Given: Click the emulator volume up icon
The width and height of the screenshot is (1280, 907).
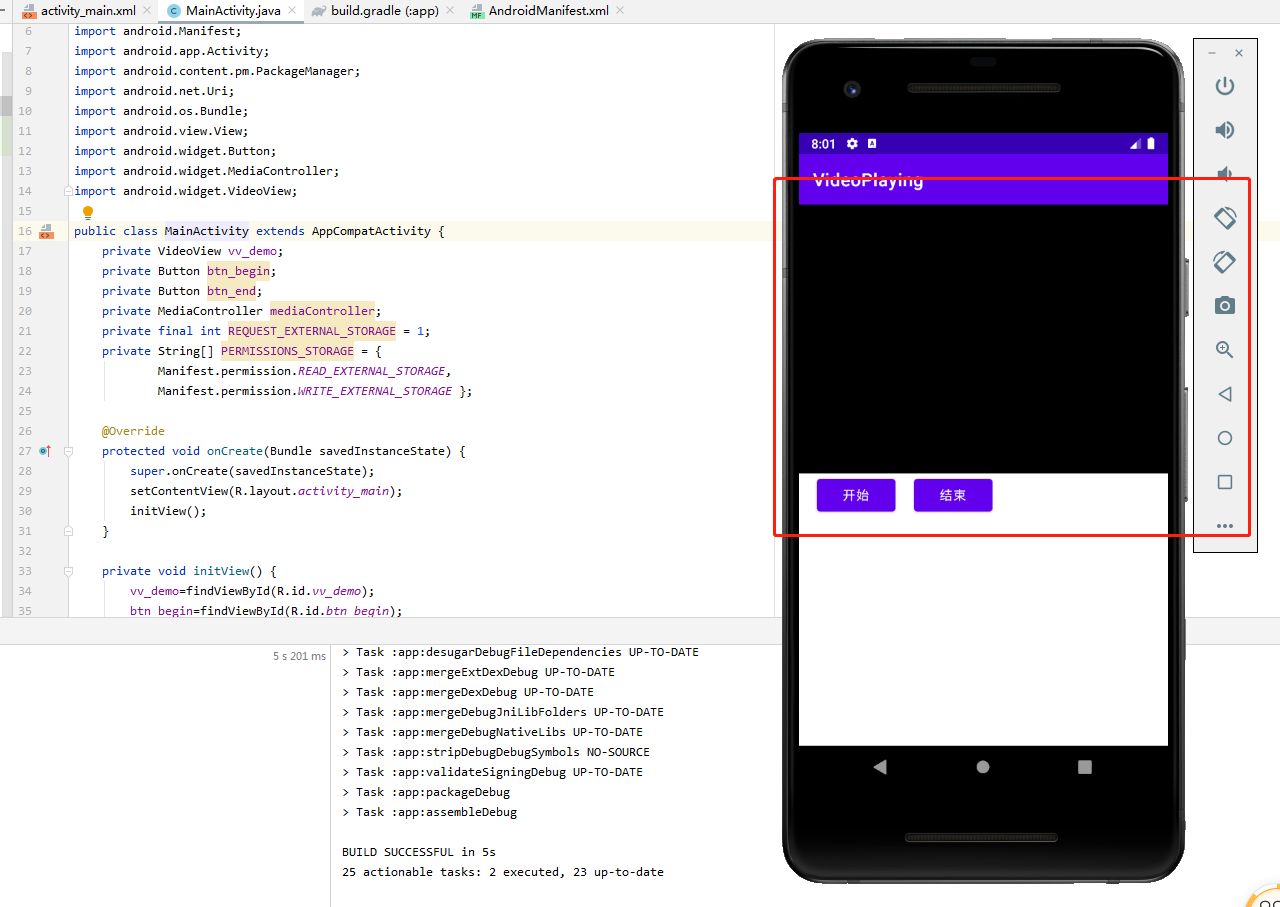Looking at the screenshot, I should [1225, 130].
